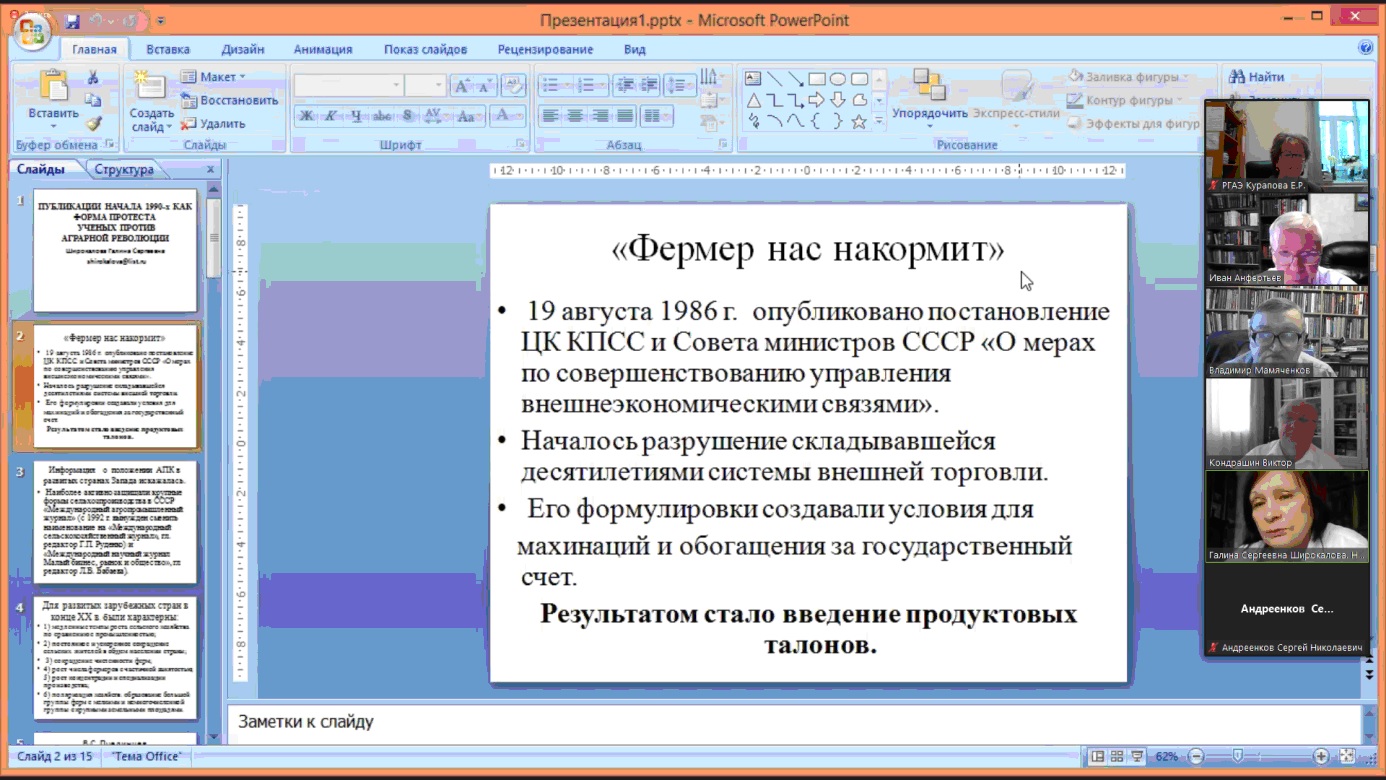
Task: Zoom in with the plus button
Action: [1321, 757]
